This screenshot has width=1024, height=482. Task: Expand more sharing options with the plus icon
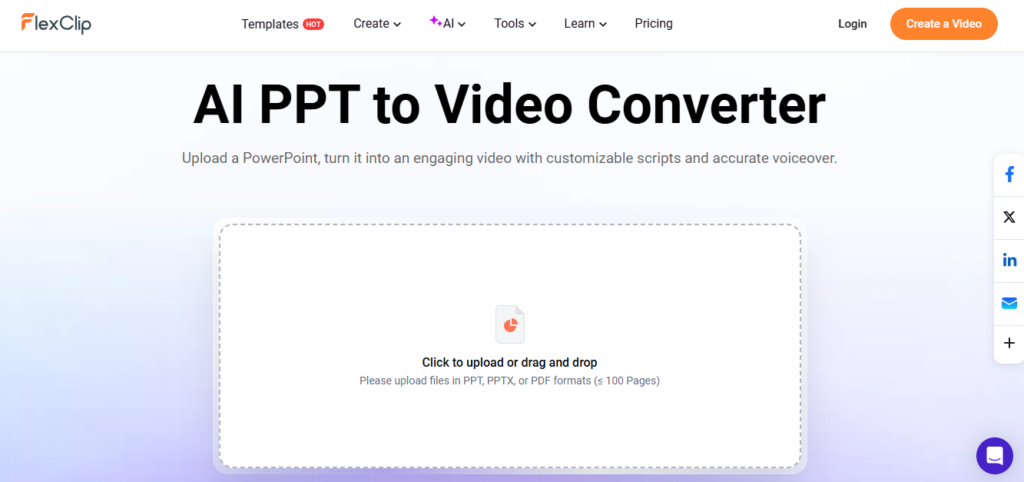tap(1009, 343)
